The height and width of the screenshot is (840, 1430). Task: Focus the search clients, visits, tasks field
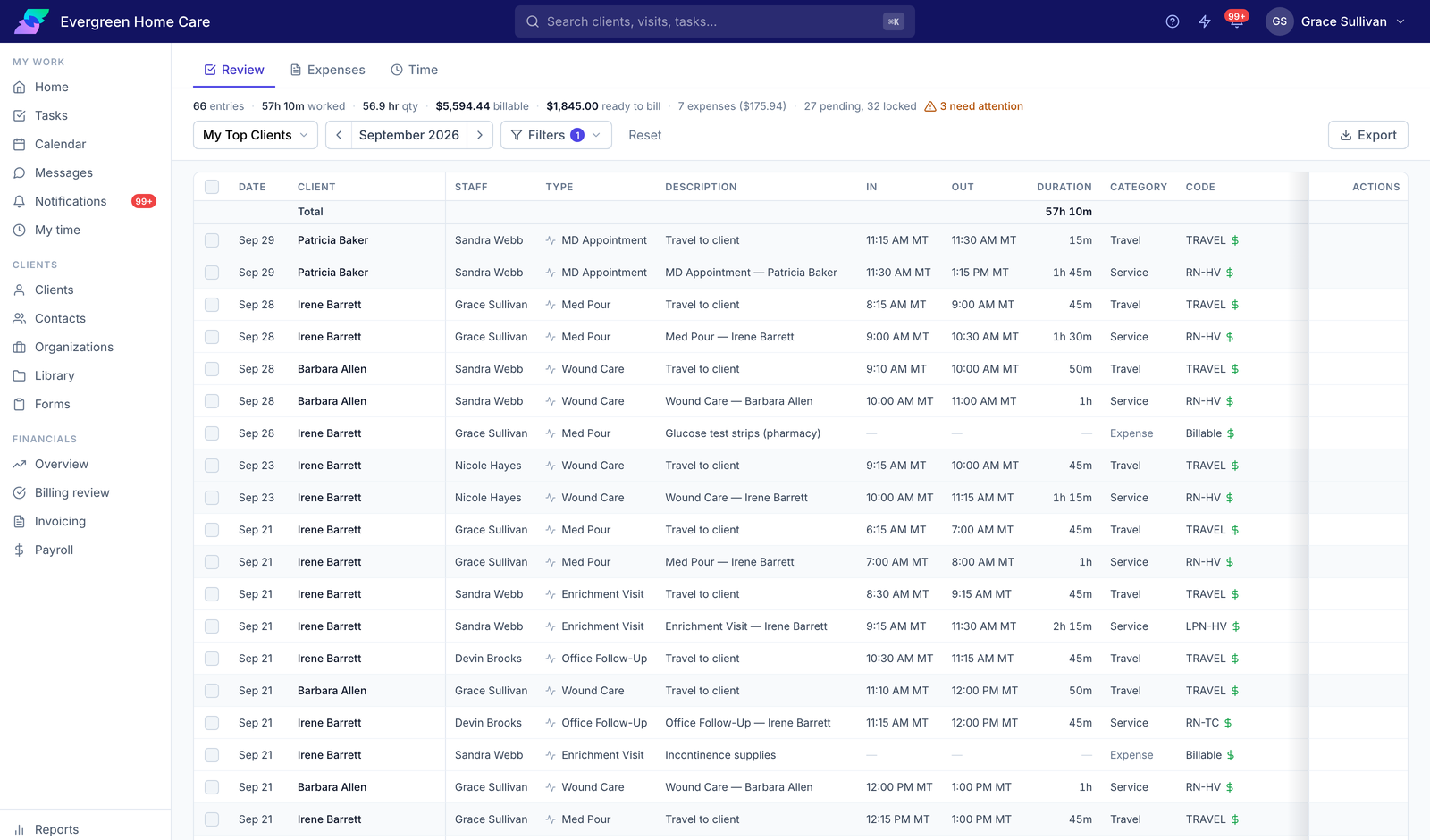click(x=715, y=21)
